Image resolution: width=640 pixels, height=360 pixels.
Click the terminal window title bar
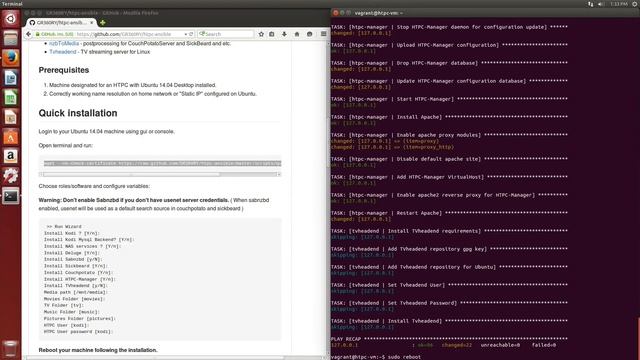(486, 13)
